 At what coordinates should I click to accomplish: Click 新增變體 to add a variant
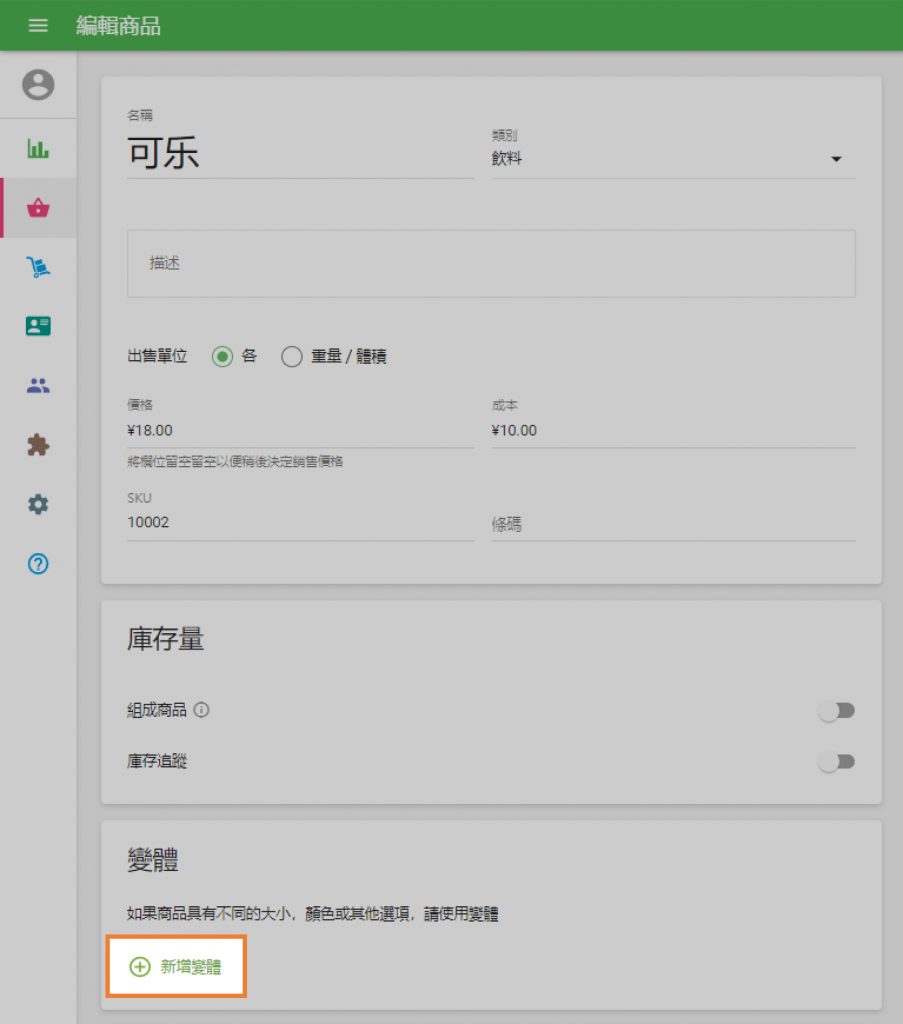[x=176, y=967]
